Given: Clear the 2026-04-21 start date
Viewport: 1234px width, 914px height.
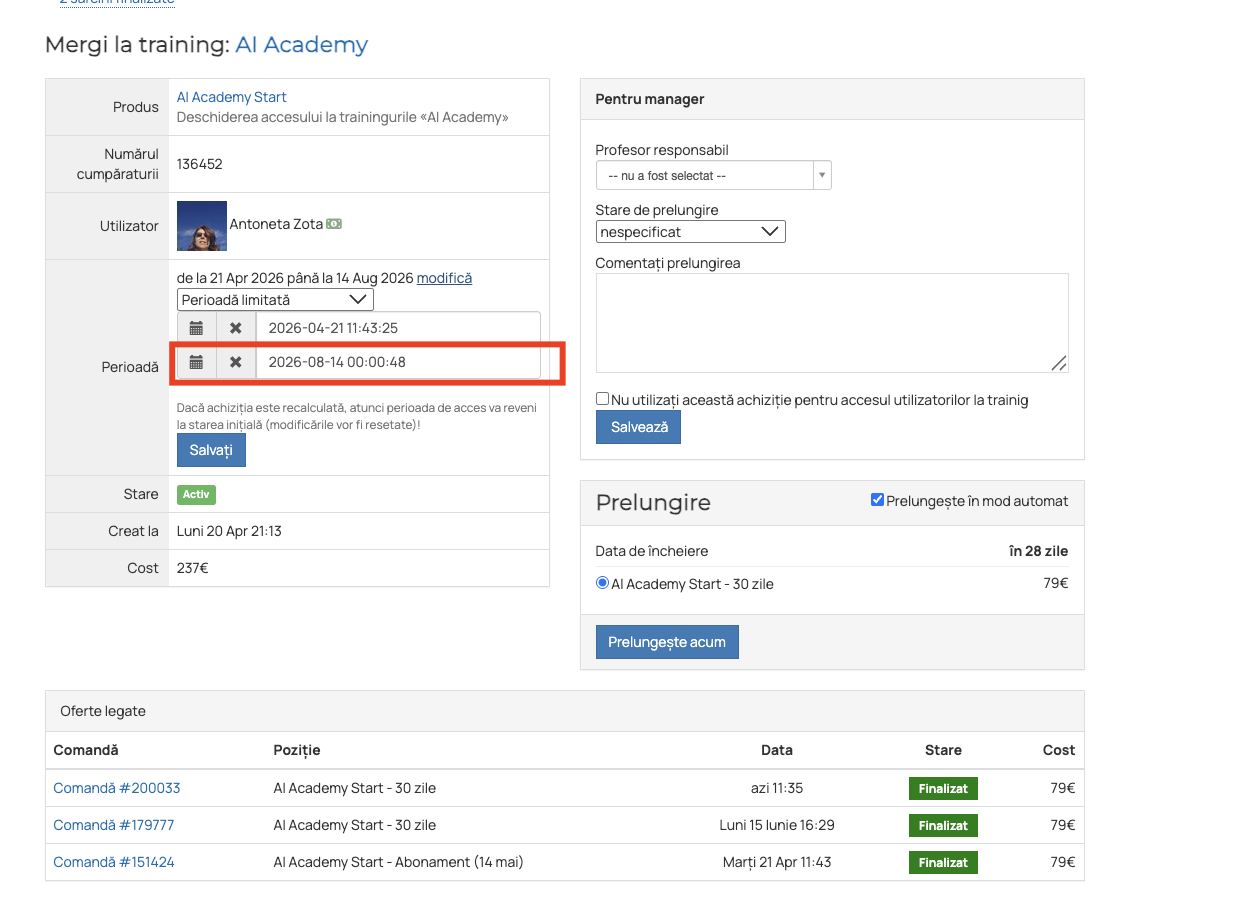Looking at the screenshot, I should (236, 328).
